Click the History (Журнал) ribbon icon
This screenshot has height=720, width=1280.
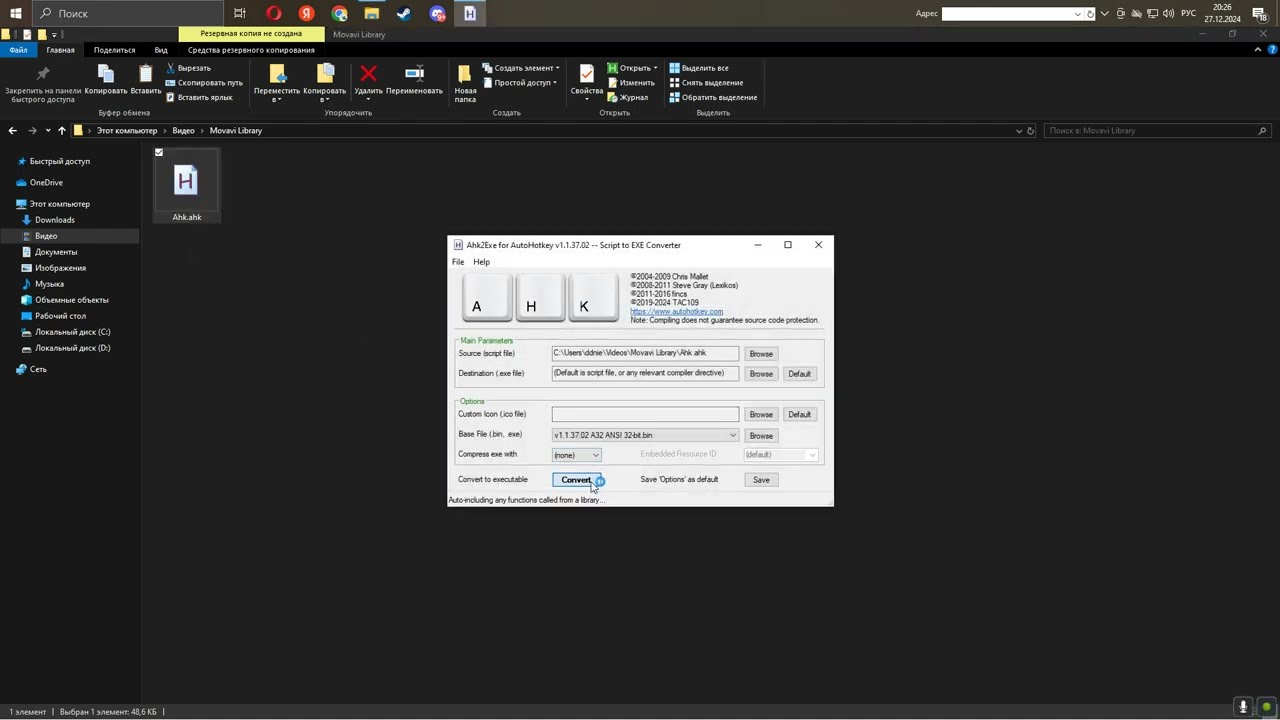[x=627, y=97]
